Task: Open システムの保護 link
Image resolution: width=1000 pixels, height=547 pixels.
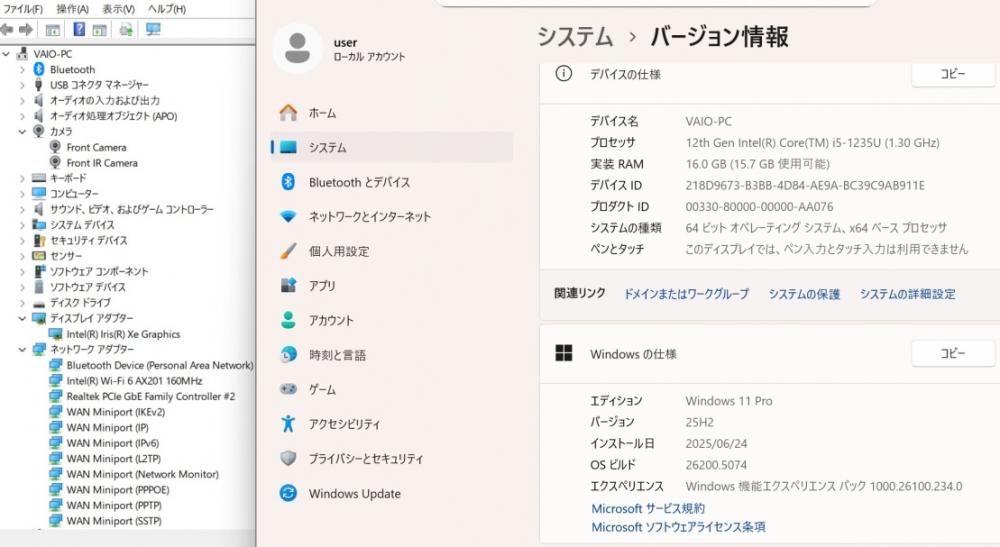Action: [x=804, y=294]
